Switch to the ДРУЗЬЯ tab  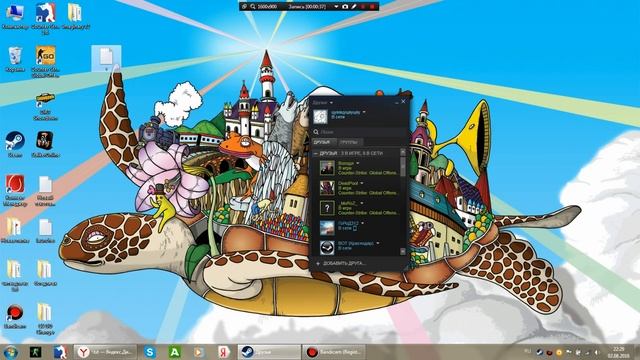(324, 142)
